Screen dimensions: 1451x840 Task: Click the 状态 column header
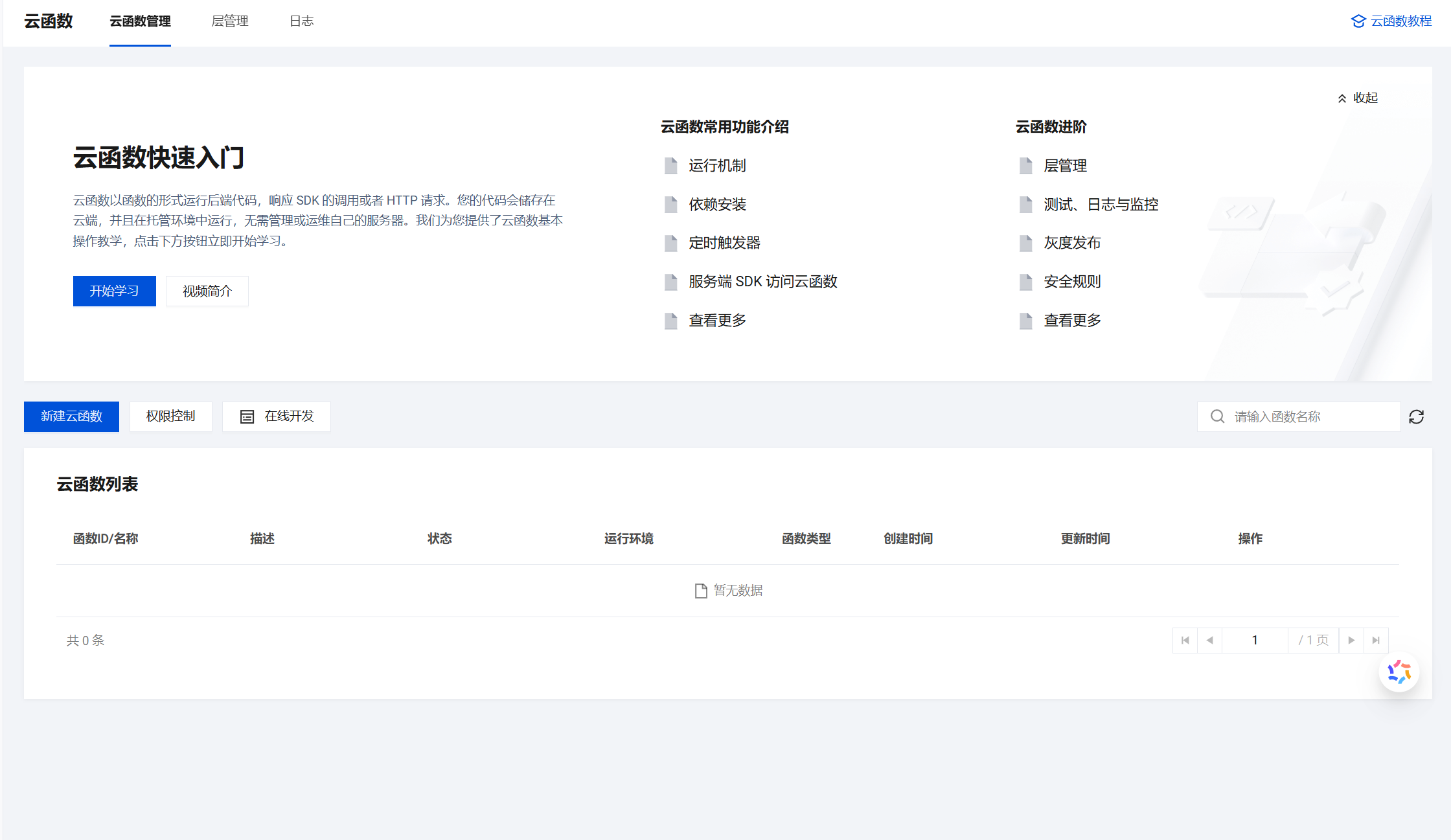[440, 539]
